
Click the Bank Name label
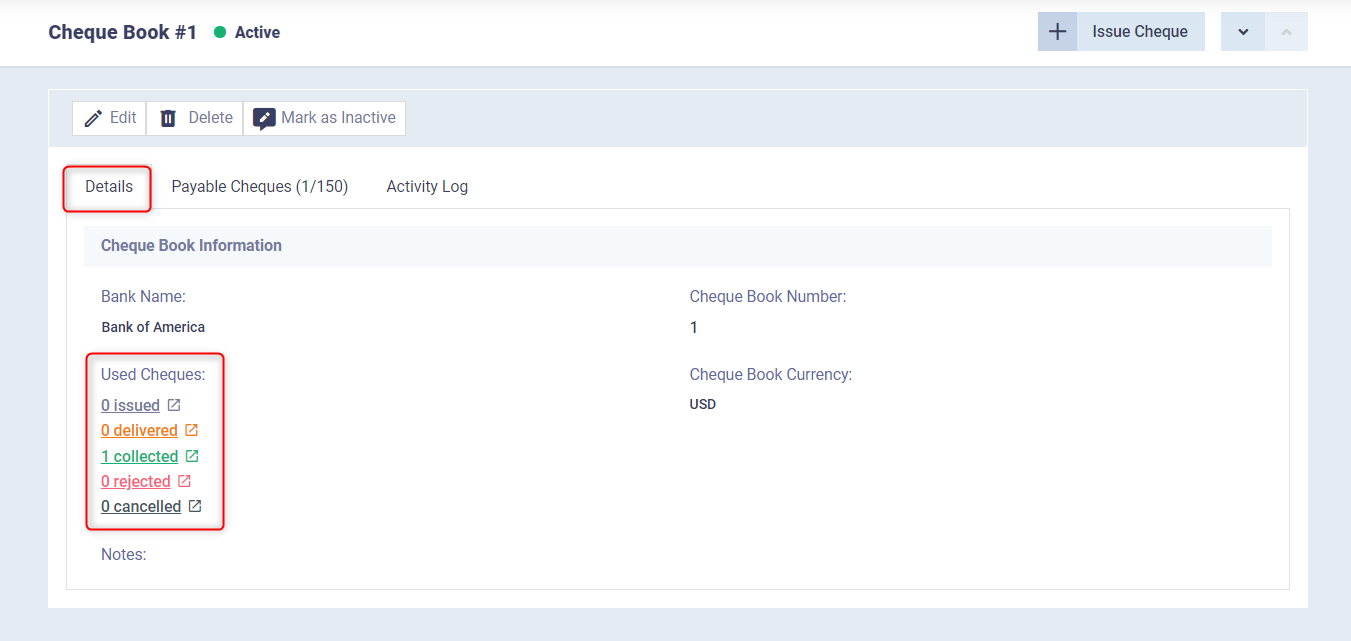[x=143, y=297]
